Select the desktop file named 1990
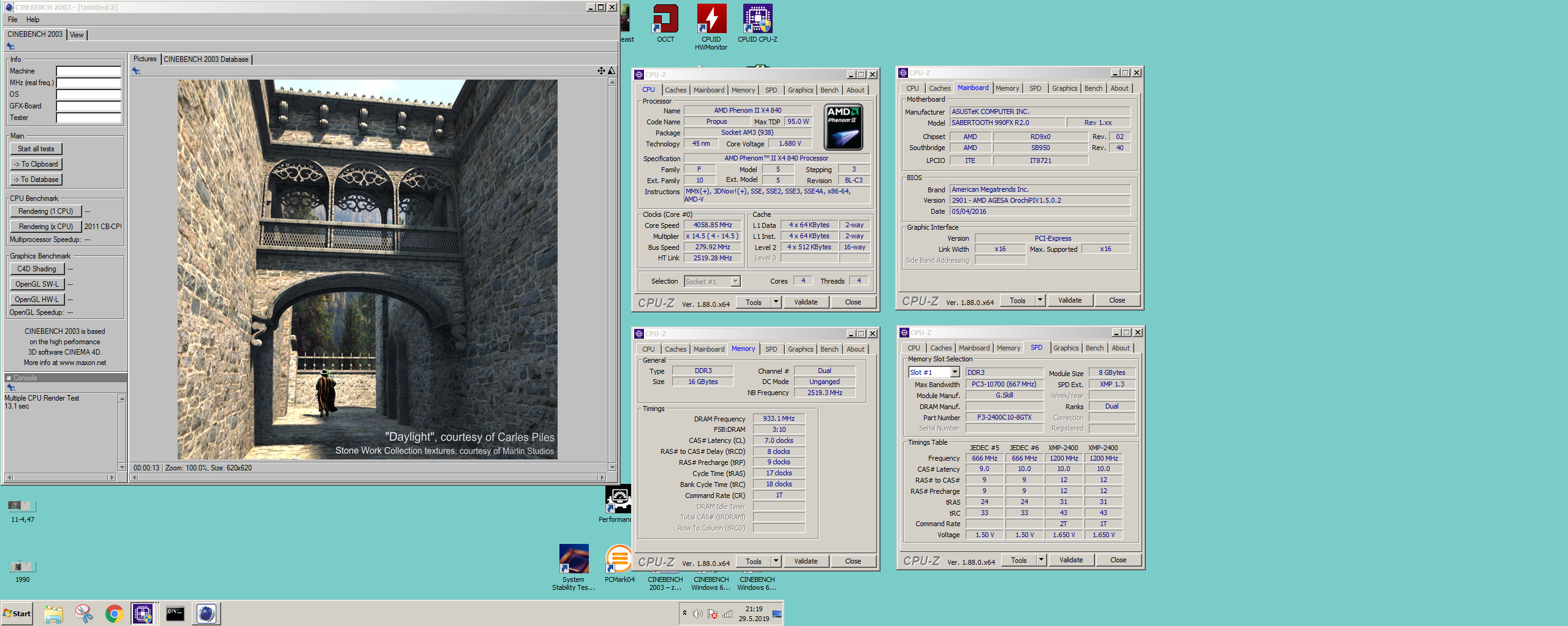1568x626 pixels. pyautogui.click(x=23, y=571)
